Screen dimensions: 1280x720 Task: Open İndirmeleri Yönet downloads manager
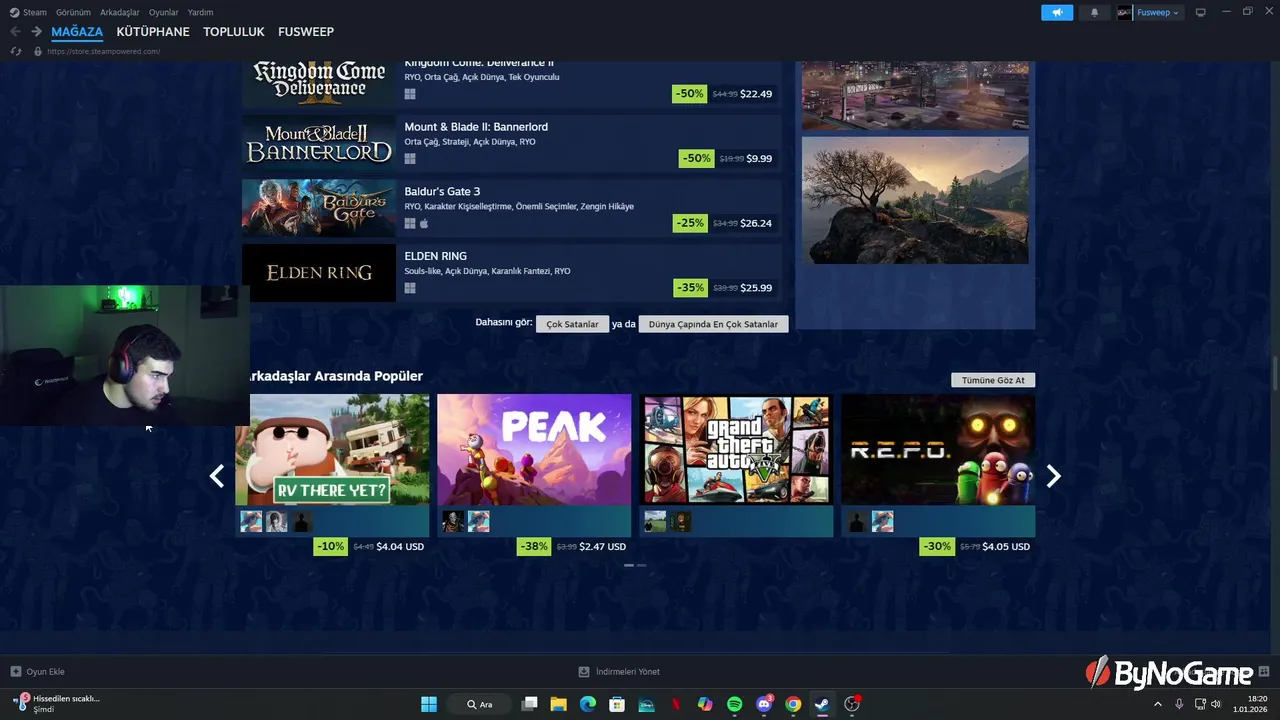619,672
